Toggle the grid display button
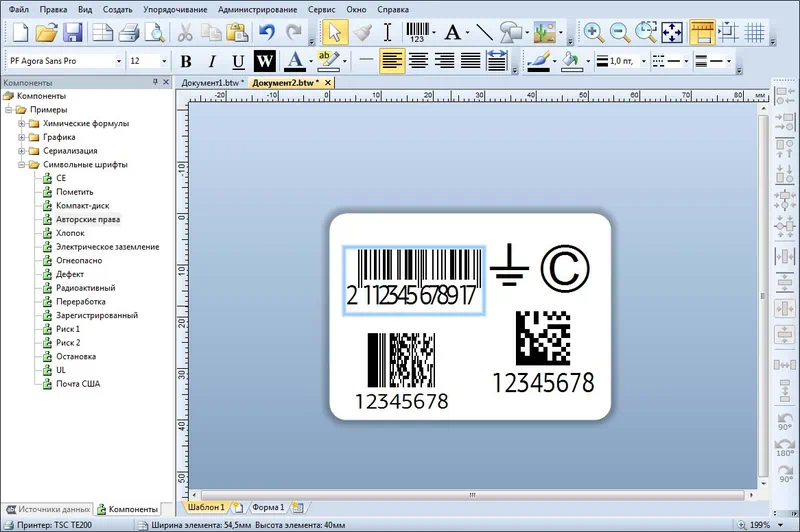Screen dimensions: 800x532 pos(755,32)
